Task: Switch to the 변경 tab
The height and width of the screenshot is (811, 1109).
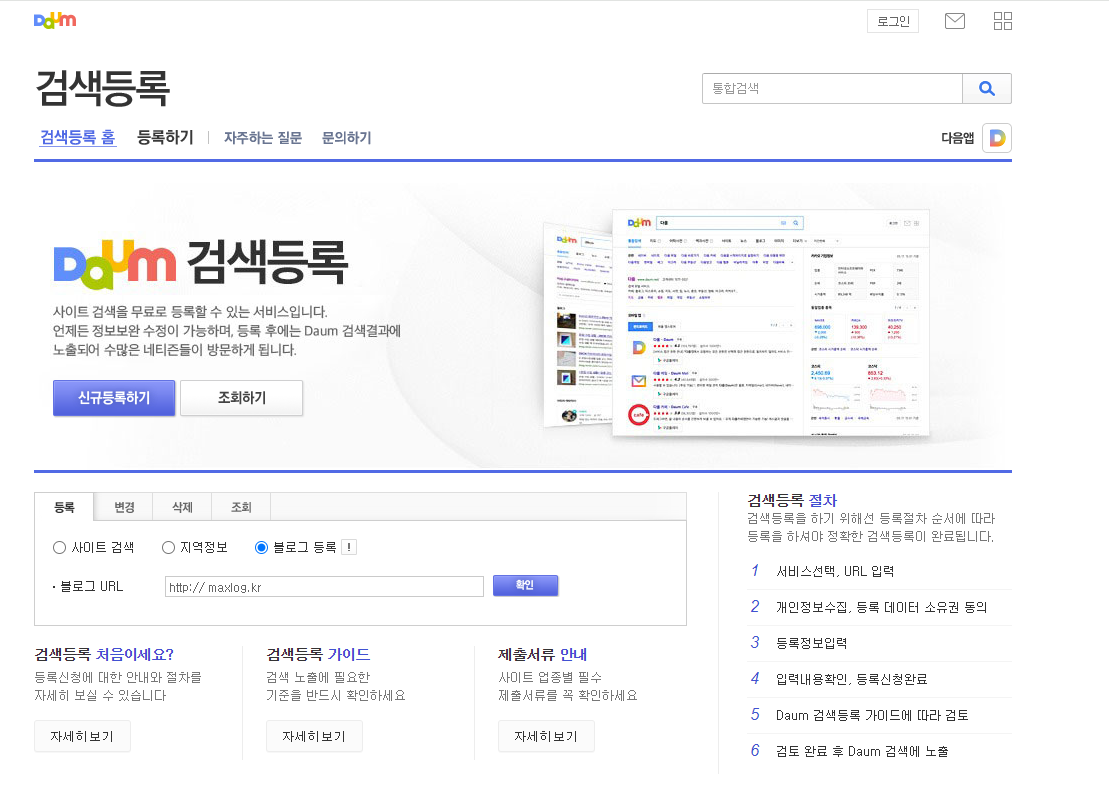Action: point(124,507)
